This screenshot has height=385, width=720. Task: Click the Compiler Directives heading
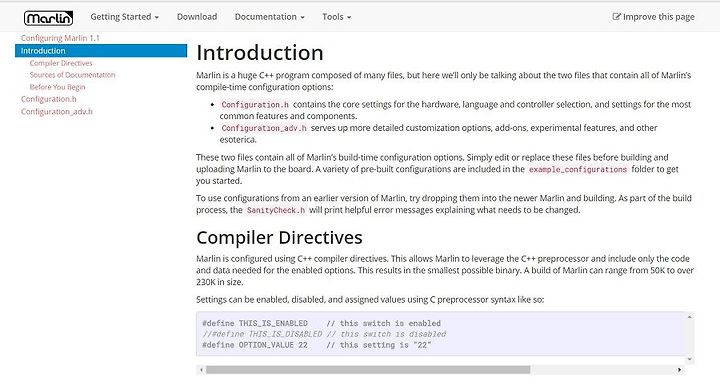[x=279, y=238]
